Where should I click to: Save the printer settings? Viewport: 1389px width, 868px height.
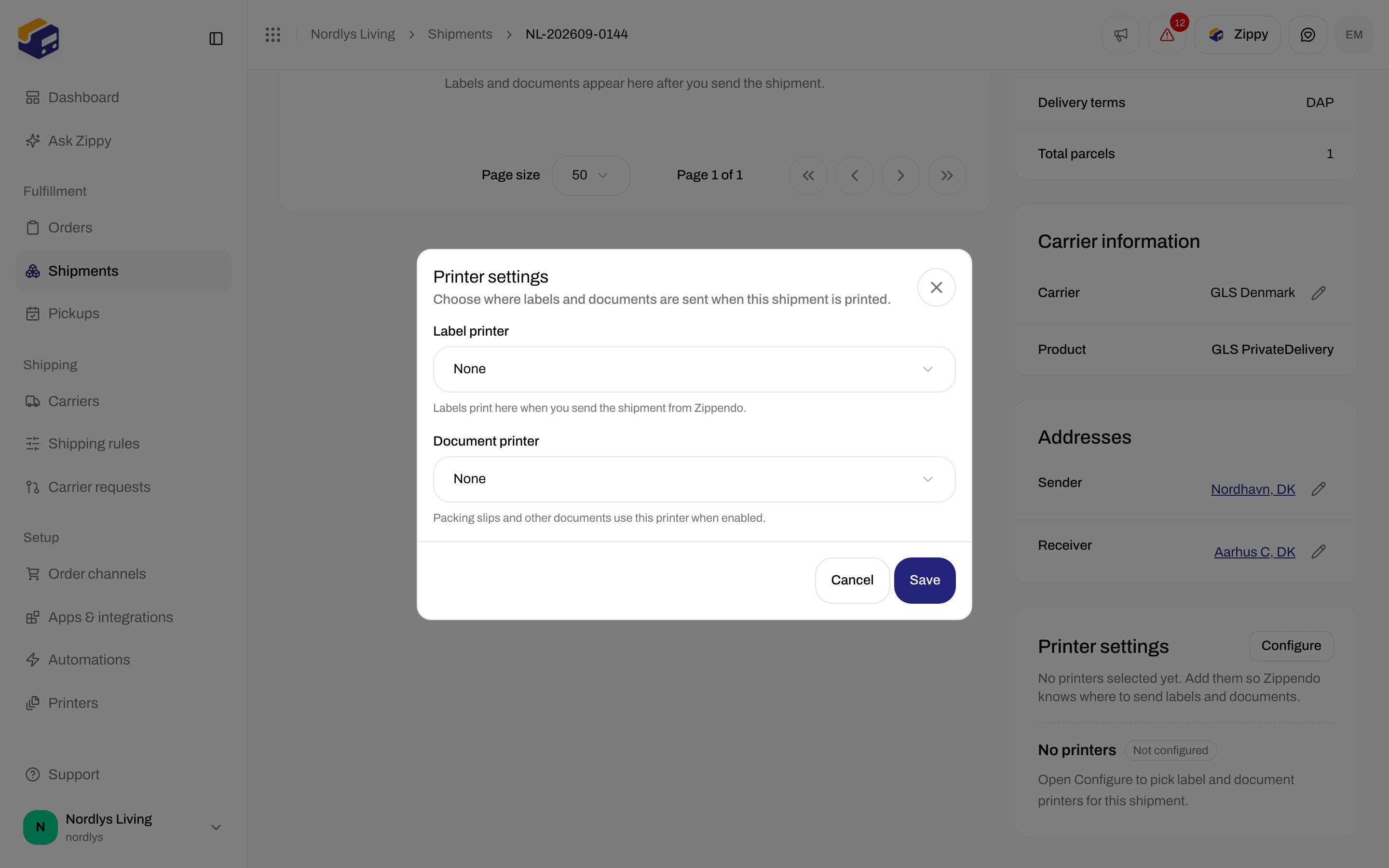click(x=924, y=580)
